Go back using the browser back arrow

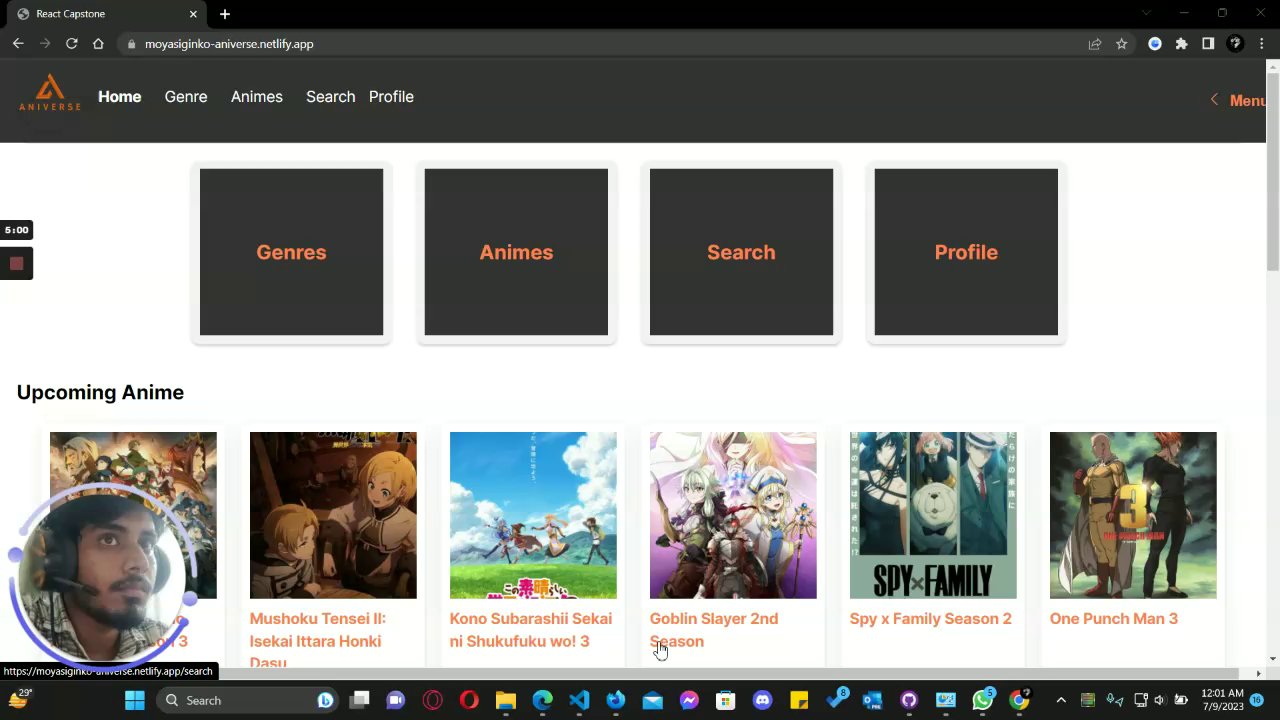tap(18, 44)
